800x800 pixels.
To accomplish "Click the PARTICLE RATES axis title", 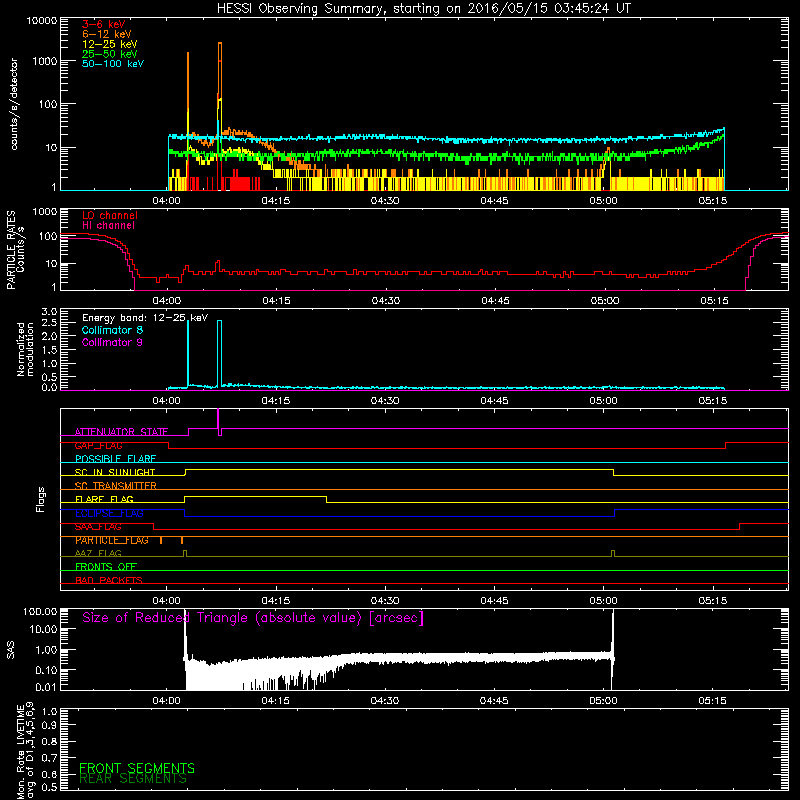I will pos(11,249).
